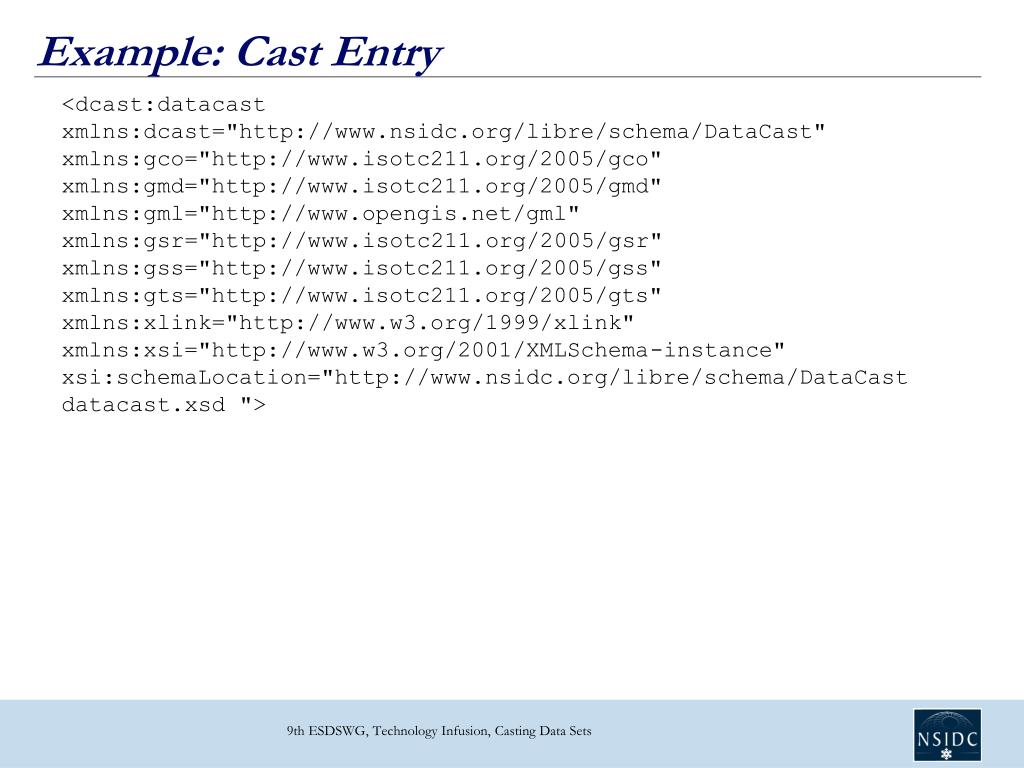Click the xmlns:dcast namespace line
This screenshot has height=768, width=1024.
coord(443,132)
